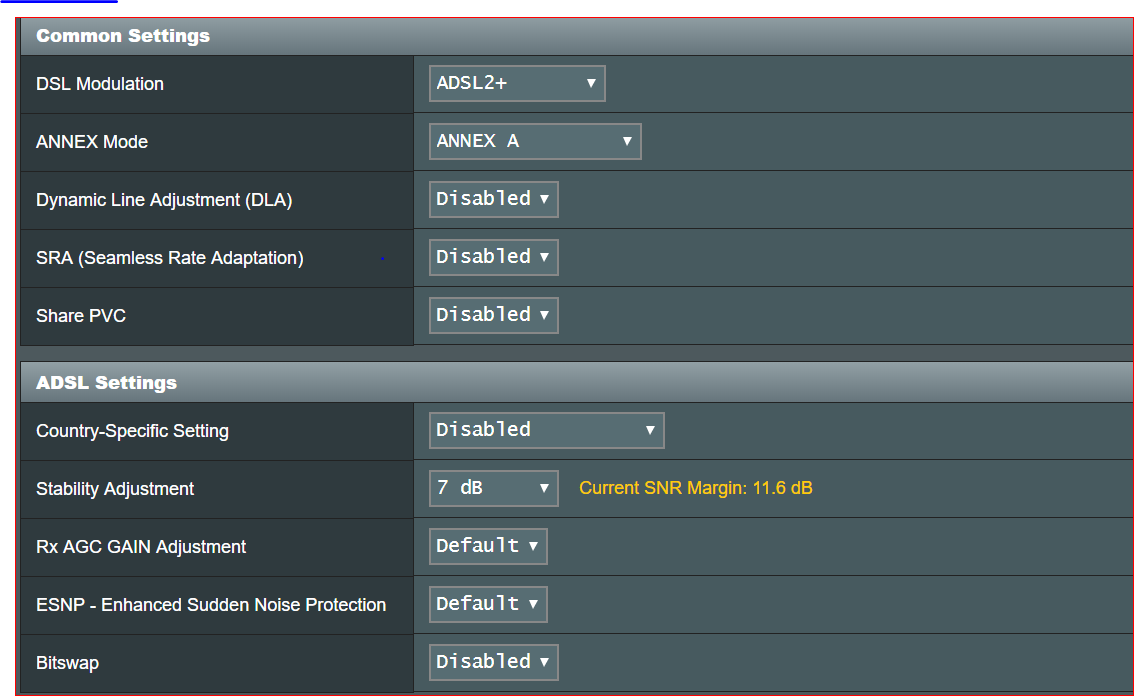Open SRA Seamless Rate Adaptation dropdown

pyautogui.click(x=493, y=257)
